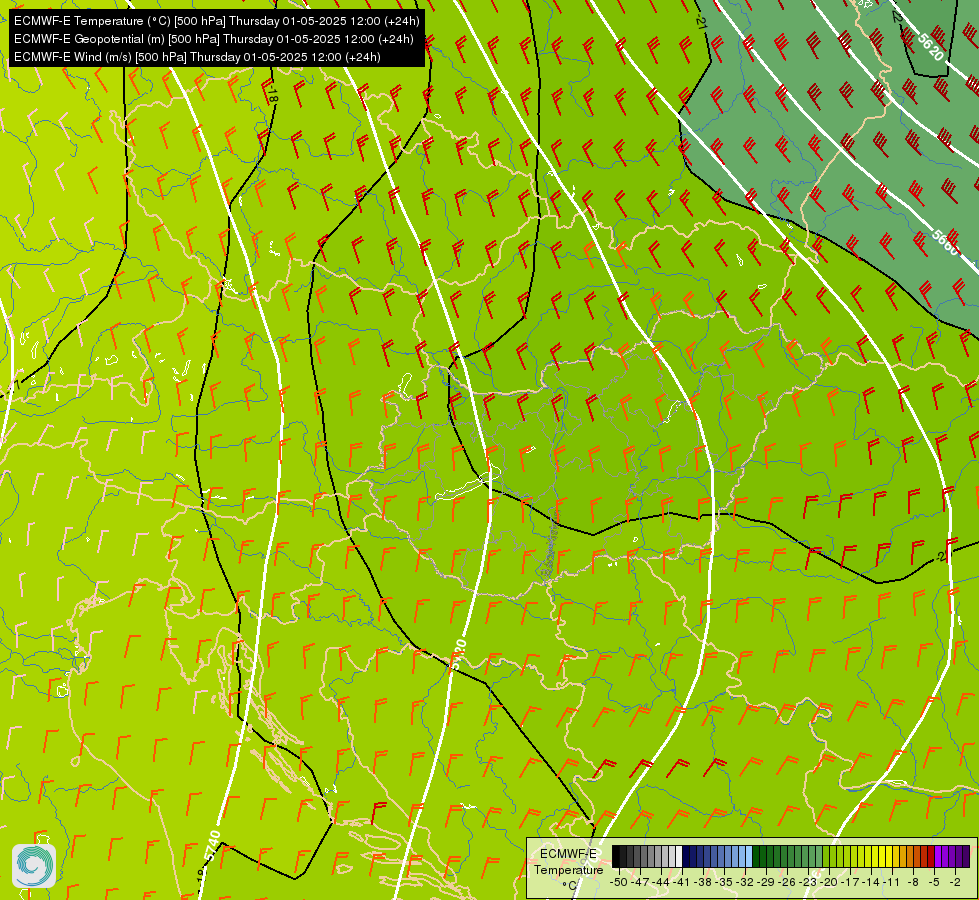Click the 5740 geopotential contour label
Viewport: 979px width, 900px height.
pos(212,846)
